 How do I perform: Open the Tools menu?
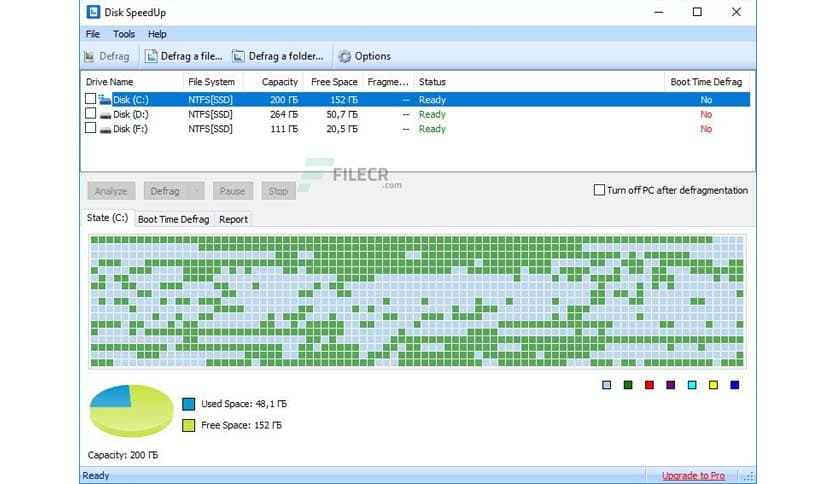click(x=124, y=34)
